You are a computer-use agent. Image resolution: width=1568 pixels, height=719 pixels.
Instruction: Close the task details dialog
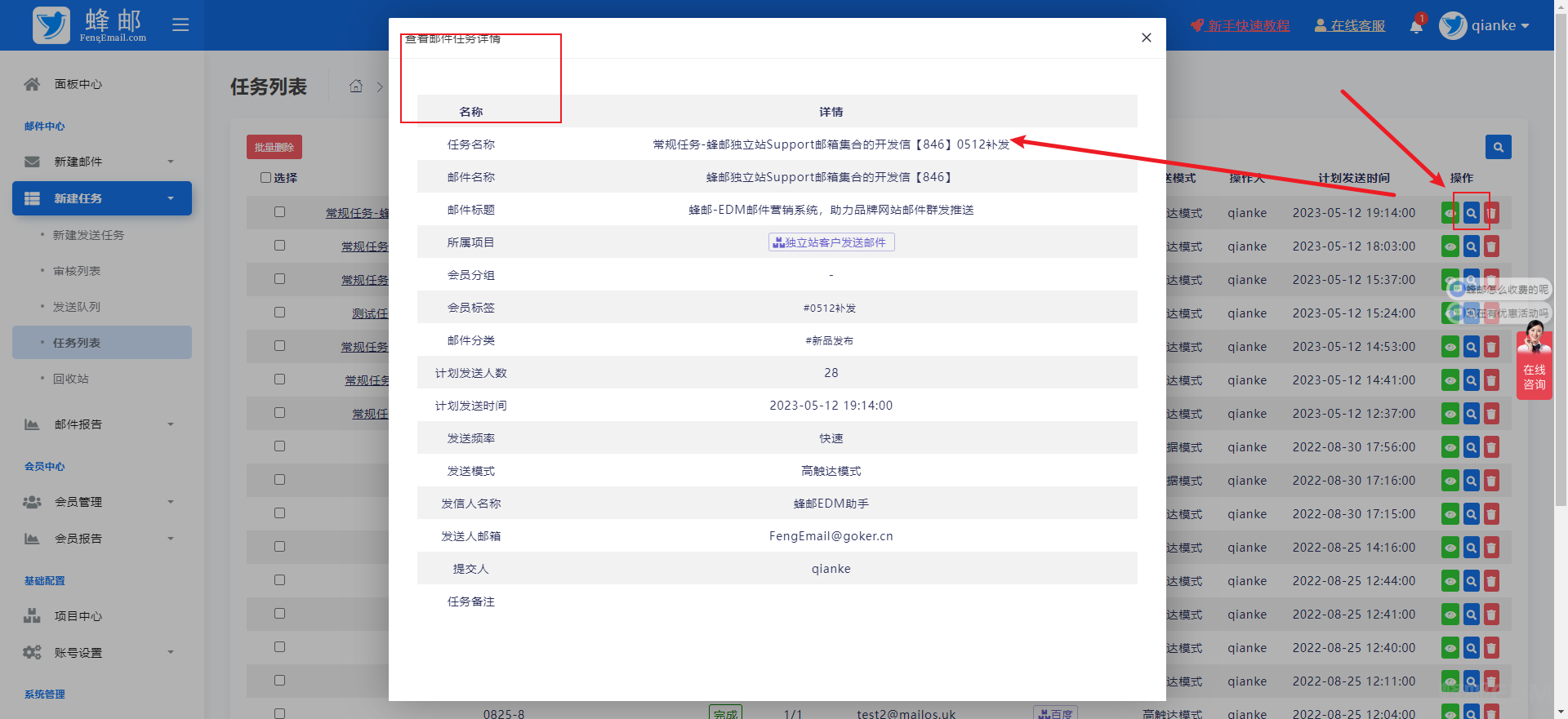1147,38
